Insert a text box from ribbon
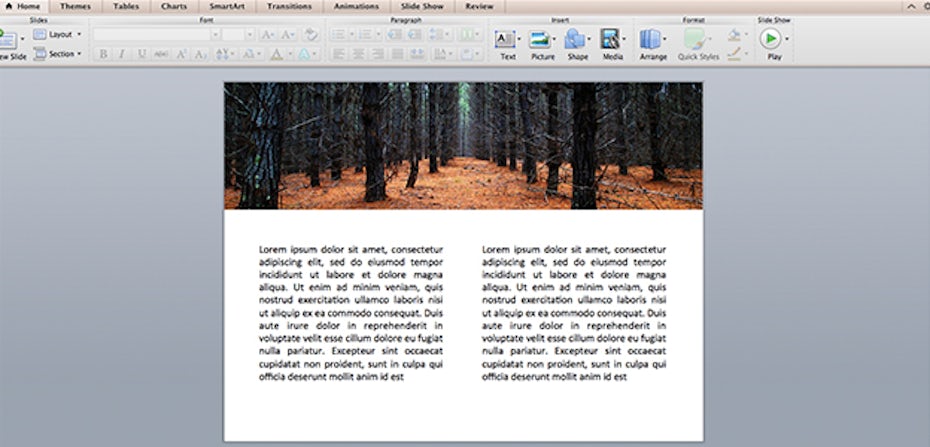This screenshot has height=447, width=930. pos(506,40)
